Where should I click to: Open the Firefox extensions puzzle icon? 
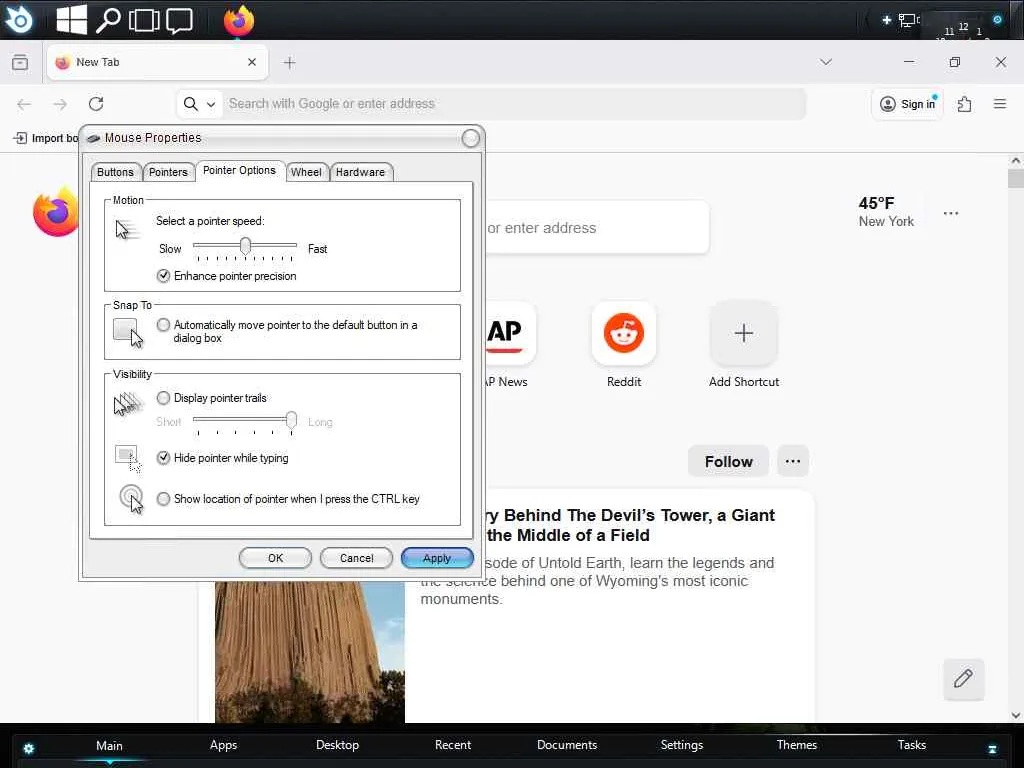tap(965, 104)
